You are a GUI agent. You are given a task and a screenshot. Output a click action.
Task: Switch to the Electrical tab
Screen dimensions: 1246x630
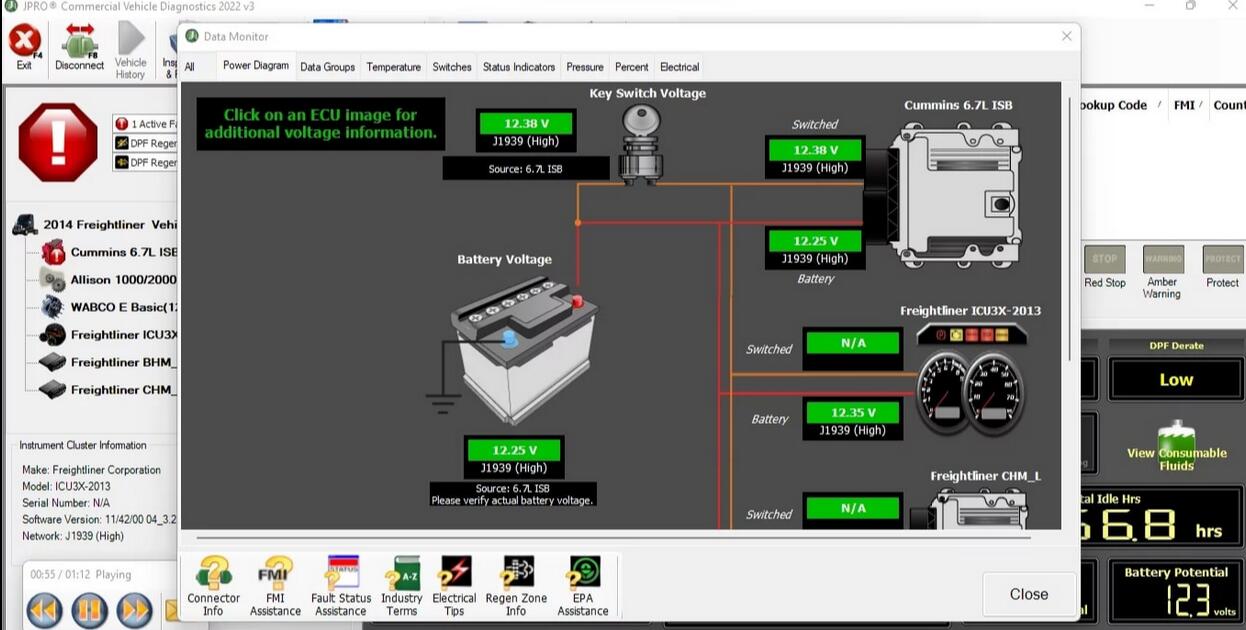tap(679, 67)
